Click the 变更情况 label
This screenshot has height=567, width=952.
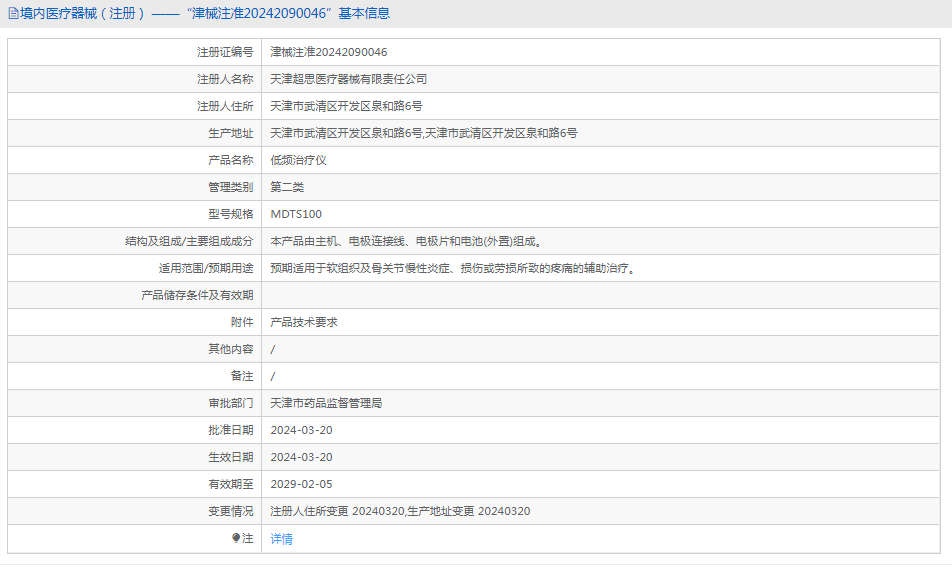click(231, 511)
